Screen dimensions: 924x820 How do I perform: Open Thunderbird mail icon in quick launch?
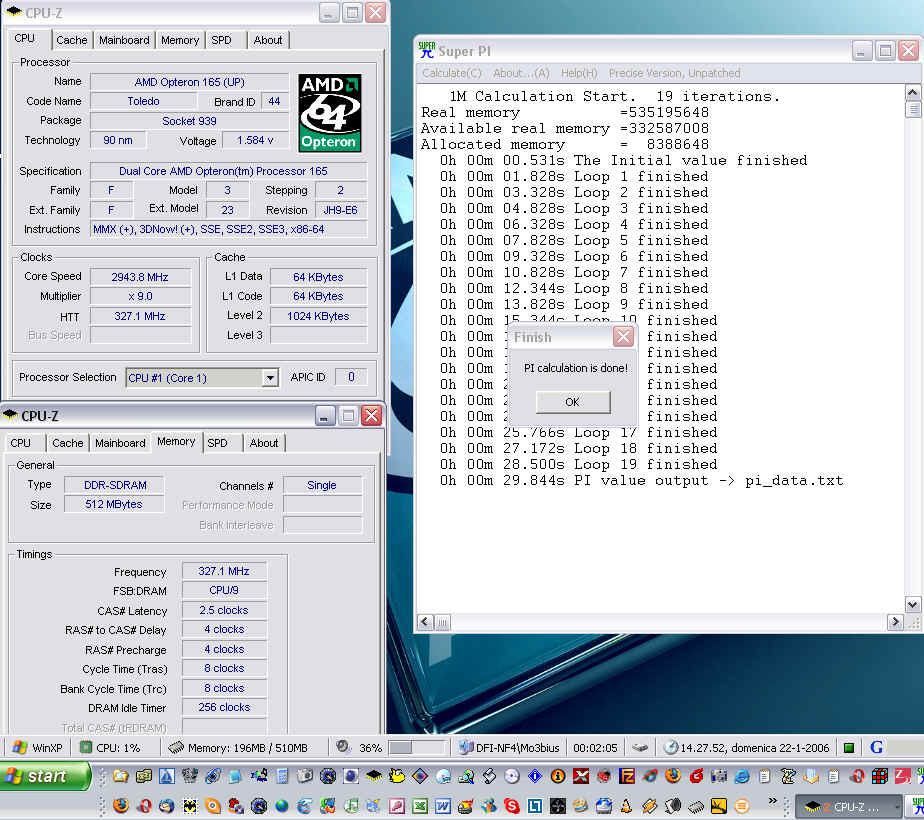coord(166,805)
